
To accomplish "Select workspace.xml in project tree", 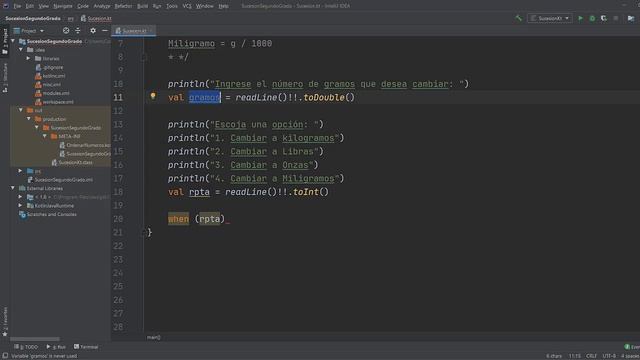I will (x=54, y=102).
